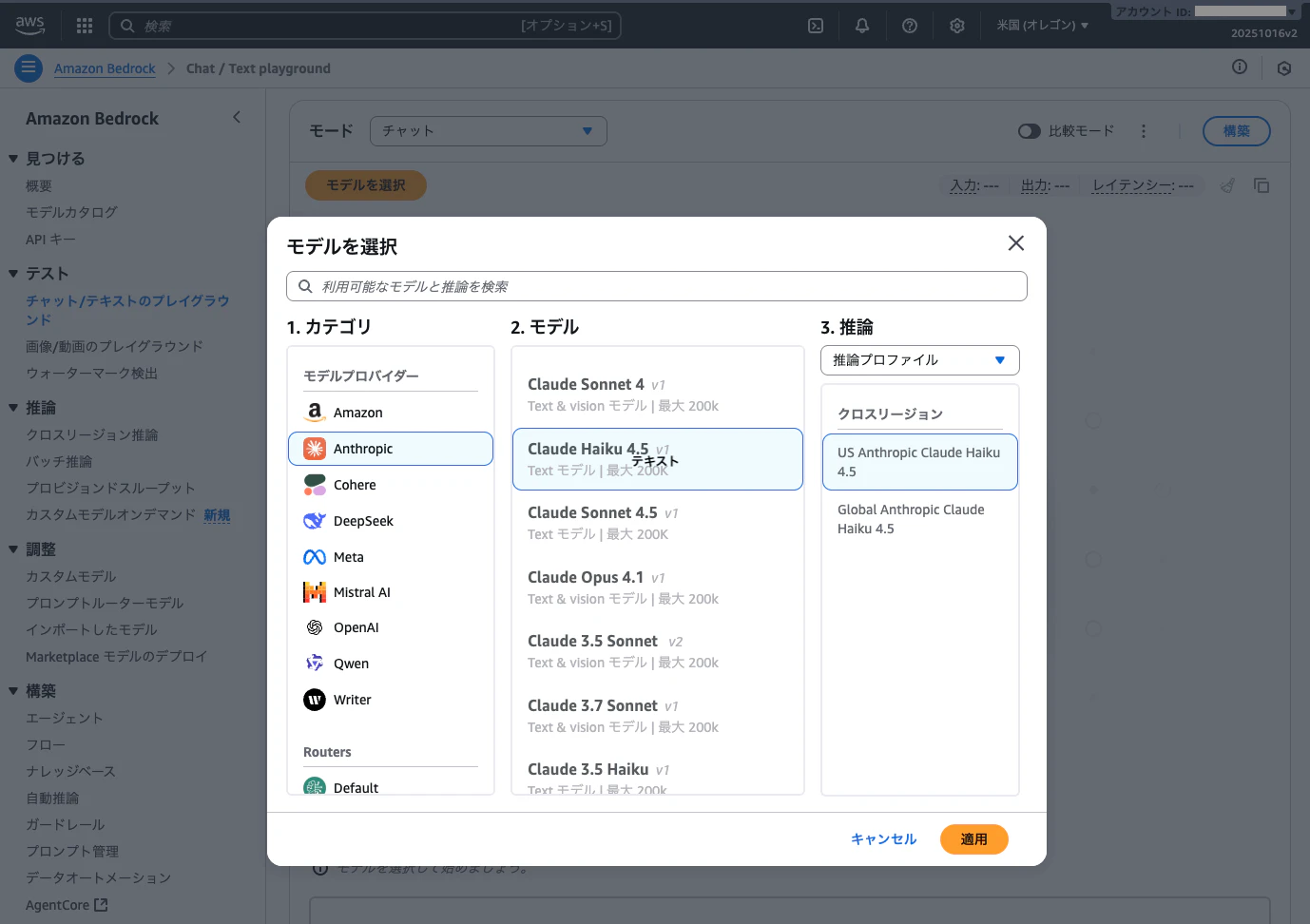Open ウォーターマーク検出 in sidebar
The height and width of the screenshot is (924, 1310).
91,373
